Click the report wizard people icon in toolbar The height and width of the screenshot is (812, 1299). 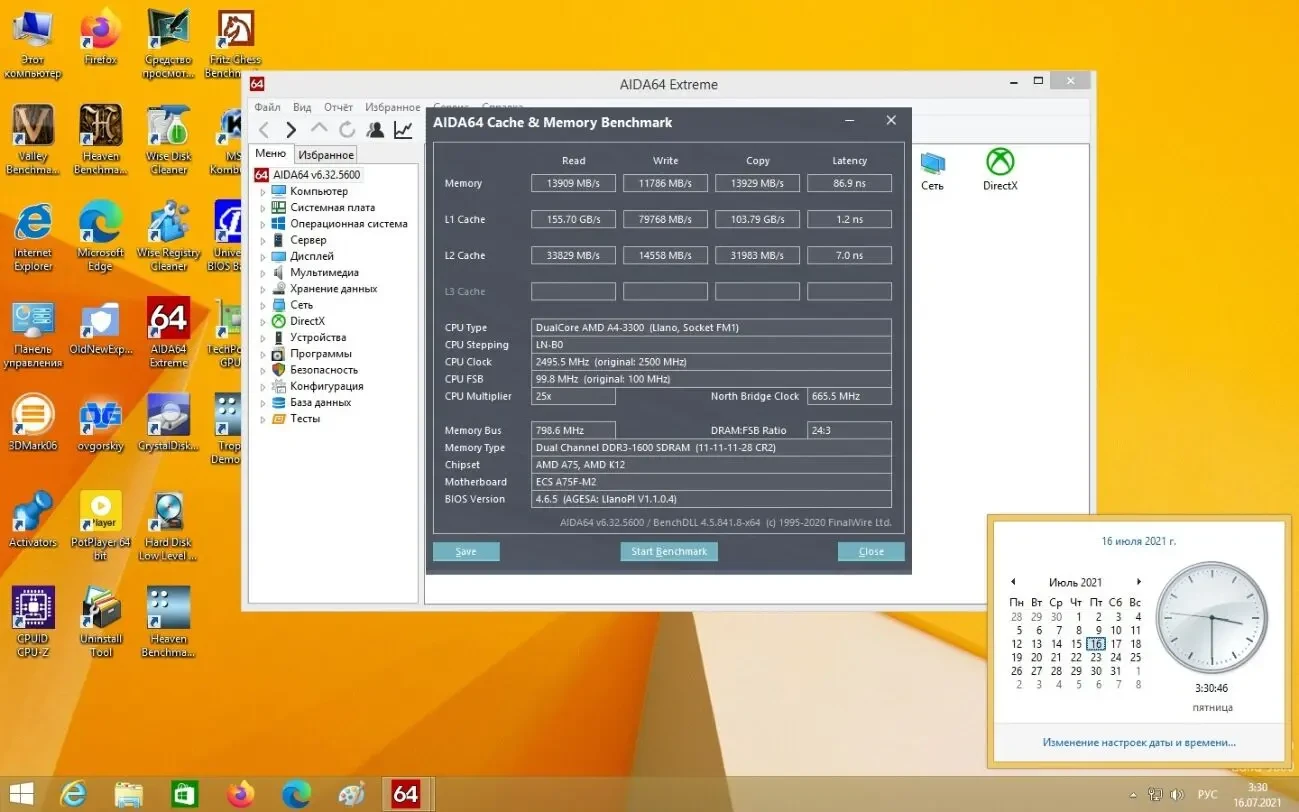pos(375,129)
